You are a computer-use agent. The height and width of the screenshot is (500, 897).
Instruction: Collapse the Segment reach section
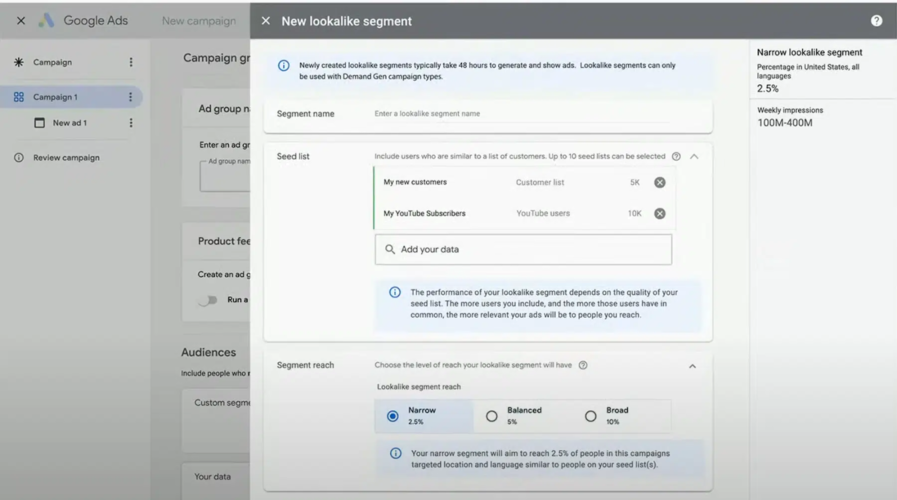coord(692,366)
